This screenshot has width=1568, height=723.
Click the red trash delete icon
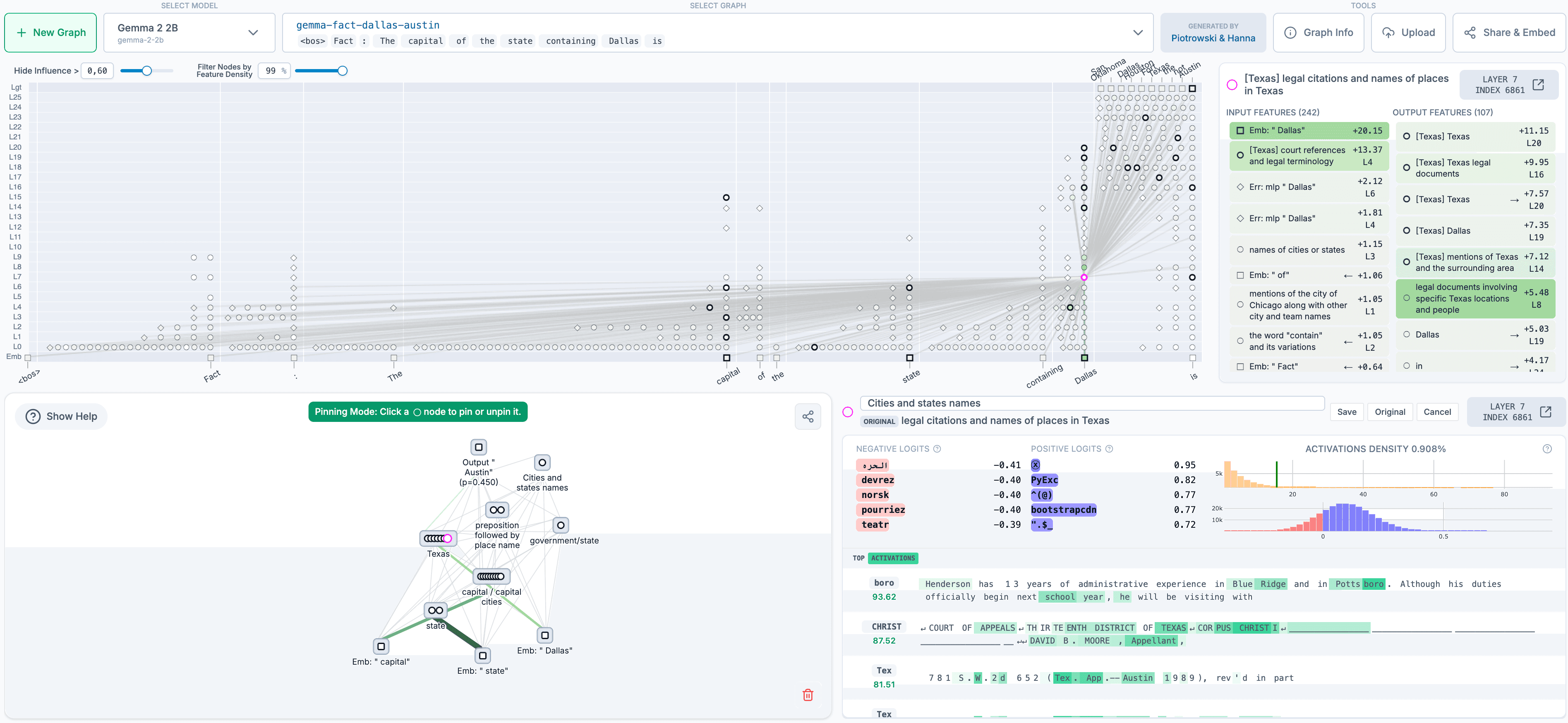[808, 694]
